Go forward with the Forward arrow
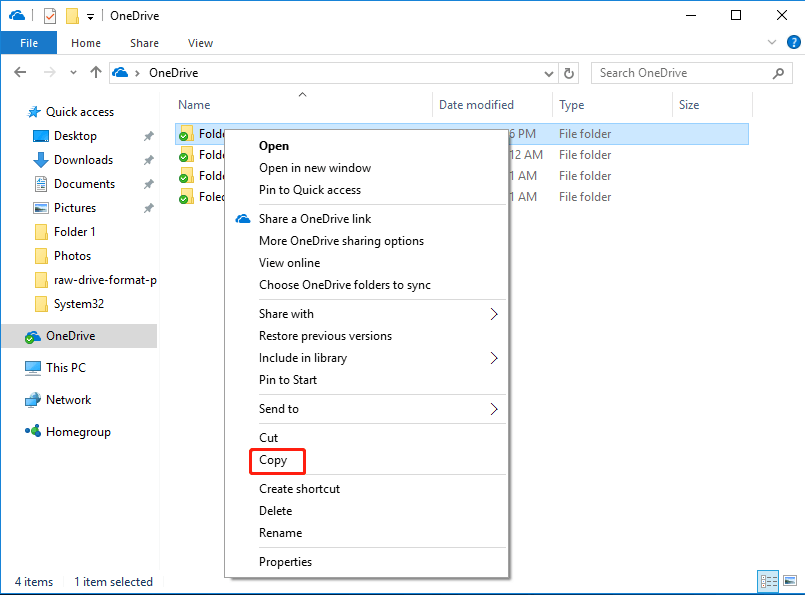 coord(49,72)
